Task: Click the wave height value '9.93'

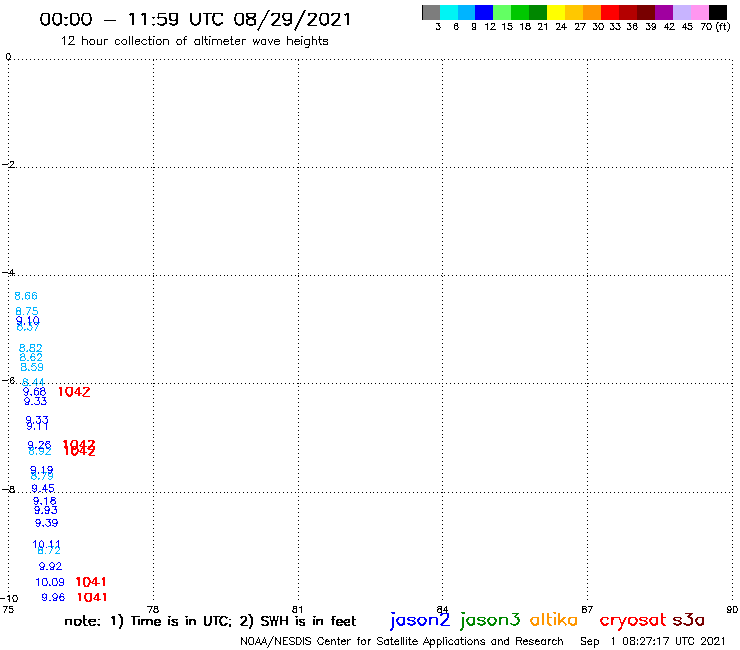Action: [x=46, y=510]
